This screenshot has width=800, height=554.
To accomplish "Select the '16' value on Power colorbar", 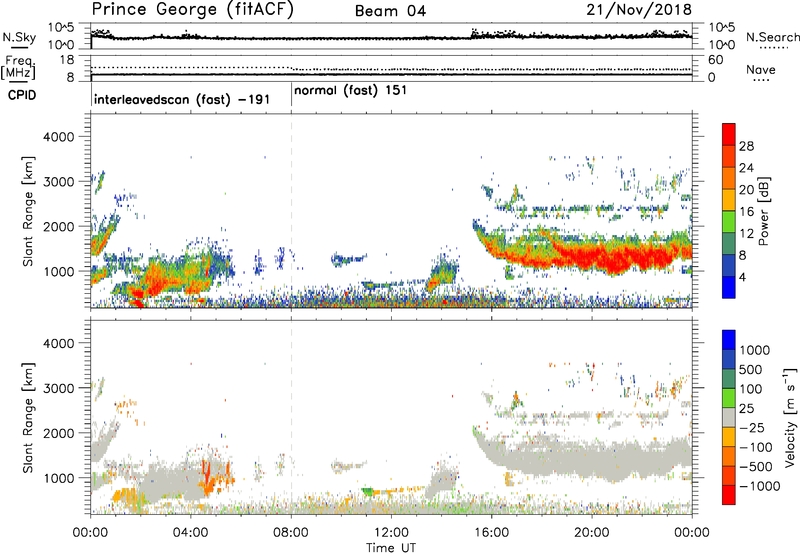I will pyautogui.click(x=746, y=212).
